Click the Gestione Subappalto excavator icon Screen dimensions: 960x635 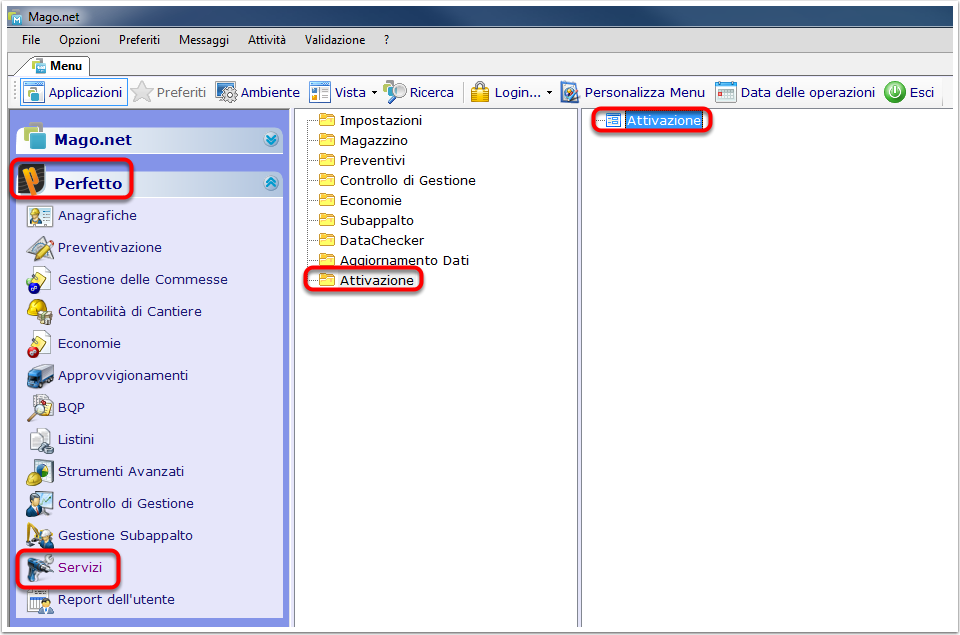tap(40, 536)
